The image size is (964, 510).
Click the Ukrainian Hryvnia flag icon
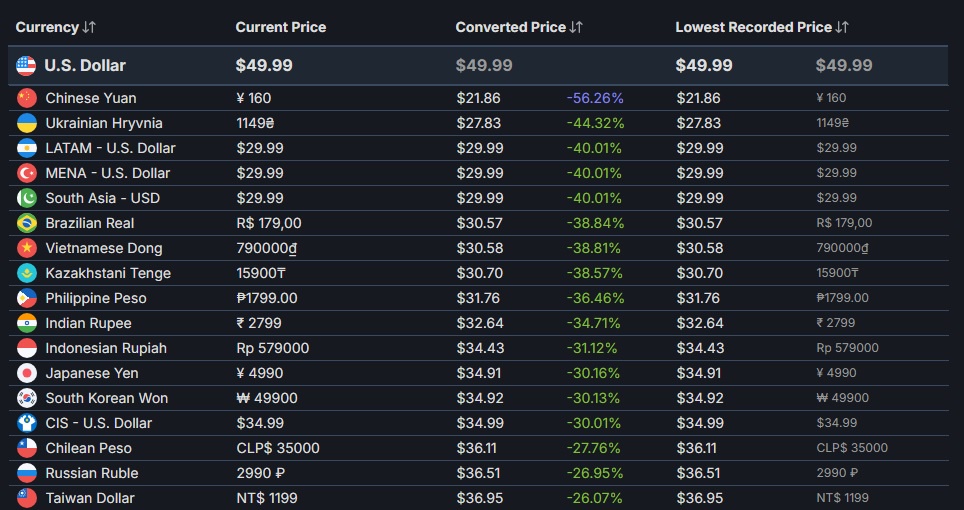[x=27, y=123]
